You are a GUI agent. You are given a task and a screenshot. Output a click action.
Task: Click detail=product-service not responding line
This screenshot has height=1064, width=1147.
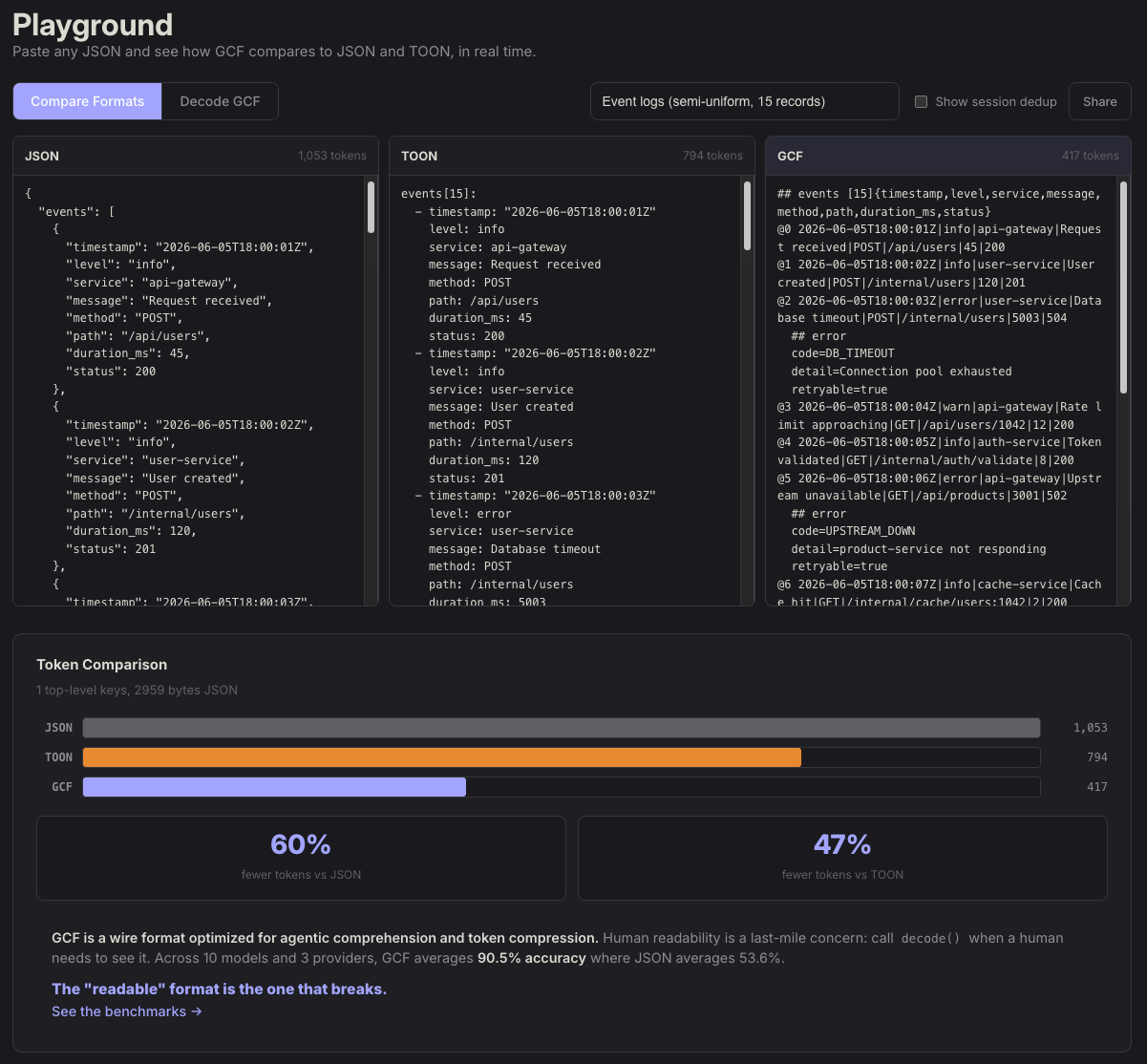point(919,549)
